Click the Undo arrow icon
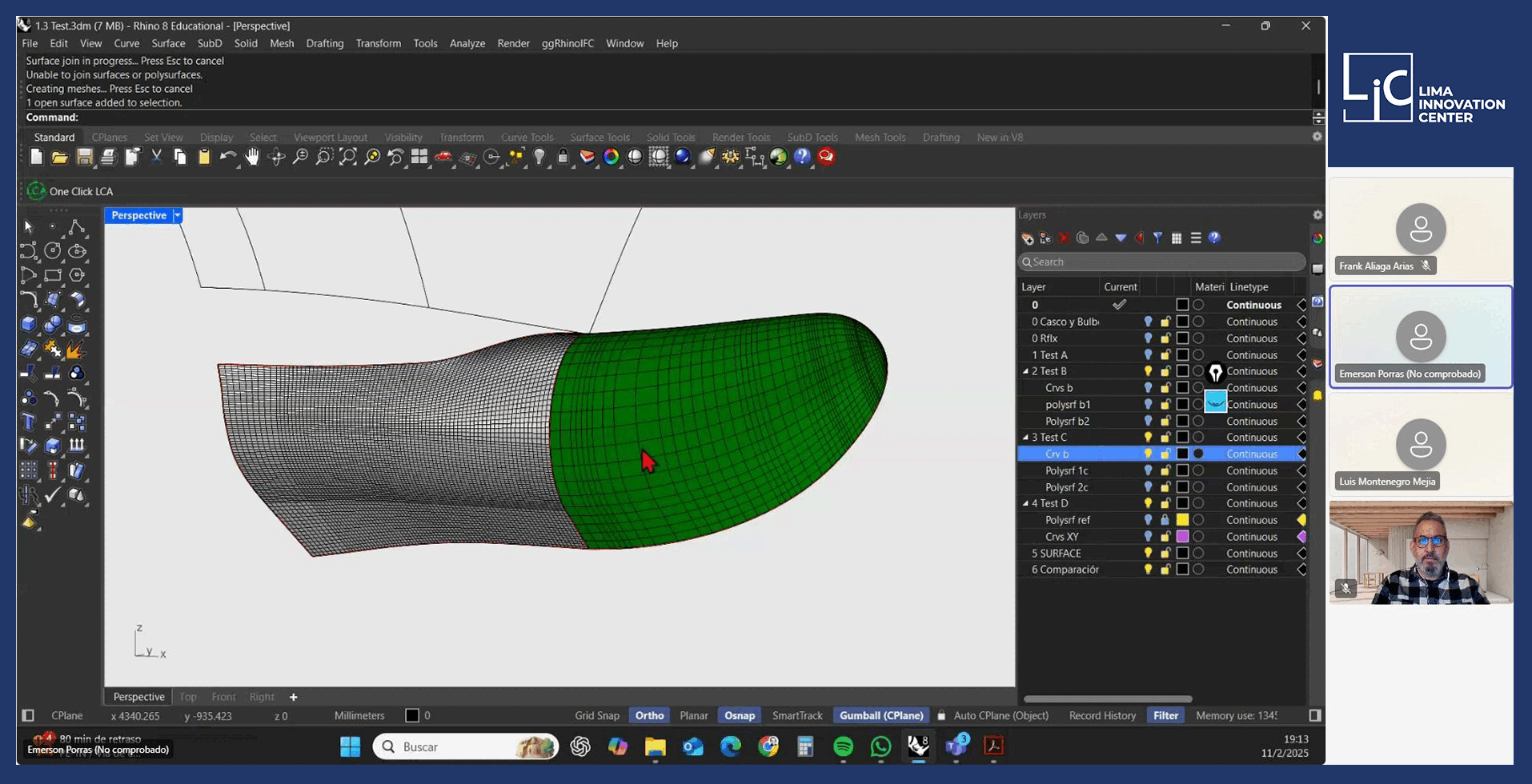The height and width of the screenshot is (784, 1532). click(228, 157)
